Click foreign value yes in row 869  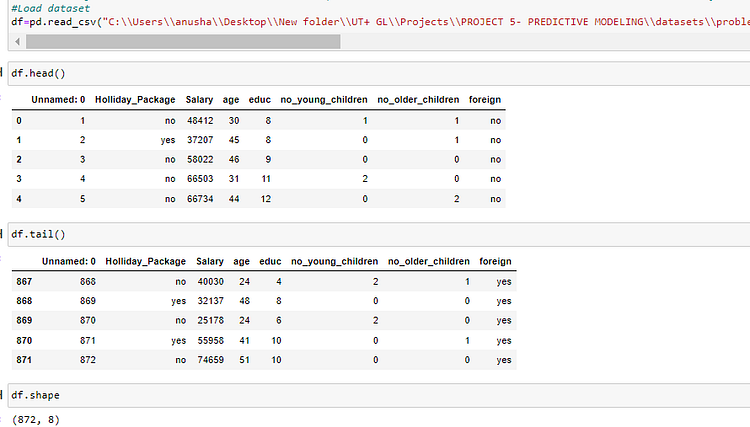pyautogui.click(x=504, y=321)
